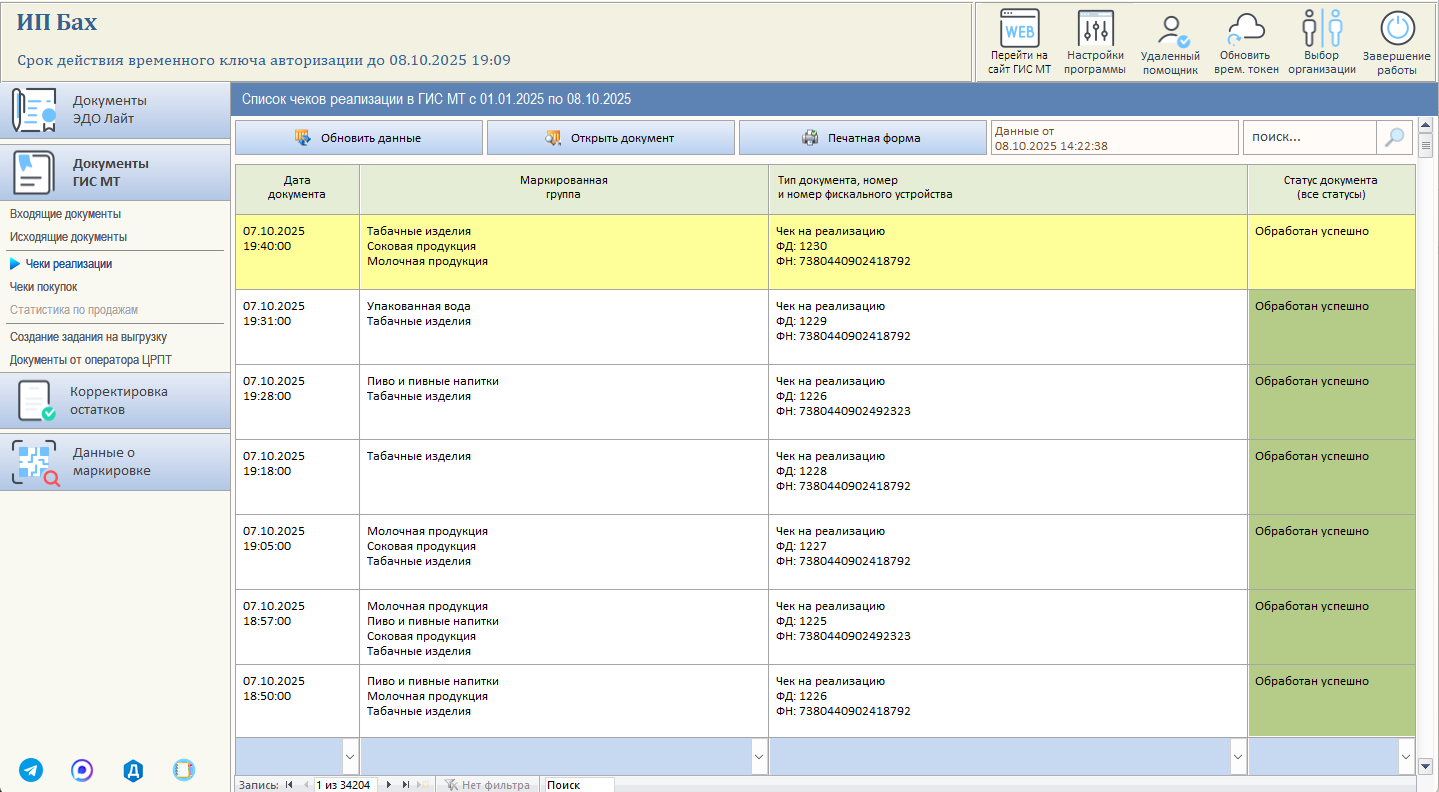Click the Печатная форма button
1439x792 pixels.
pyautogui.click(x=863, y=138)
